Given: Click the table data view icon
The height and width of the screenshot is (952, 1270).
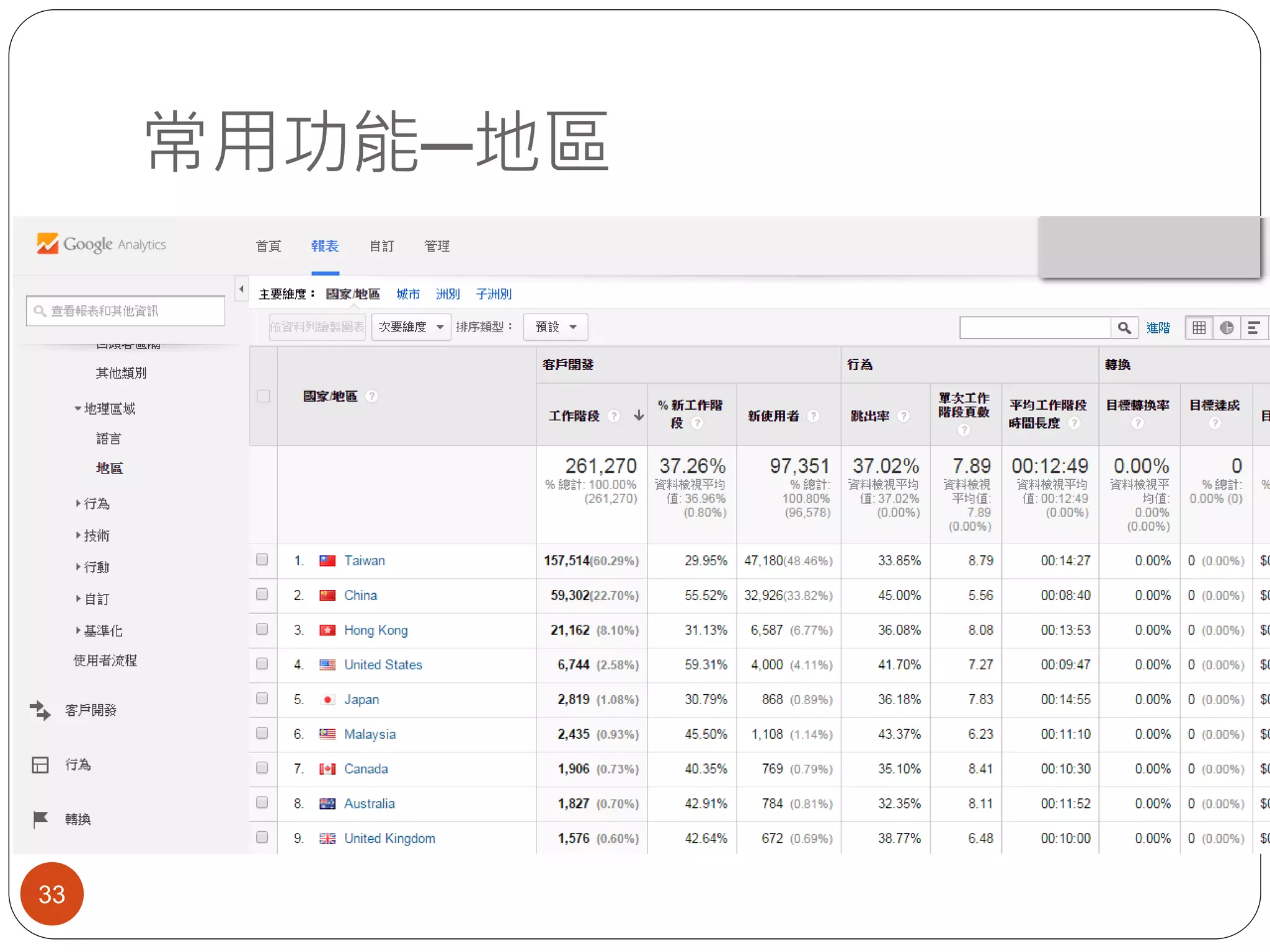Looking at the screenshot, I should point(1199,328).
